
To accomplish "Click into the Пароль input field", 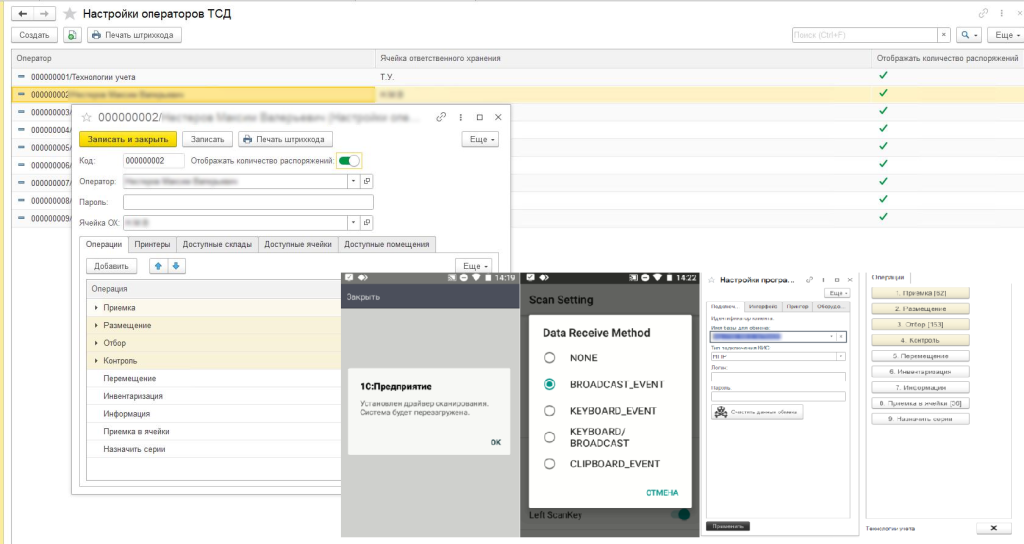I will point(248,202).
